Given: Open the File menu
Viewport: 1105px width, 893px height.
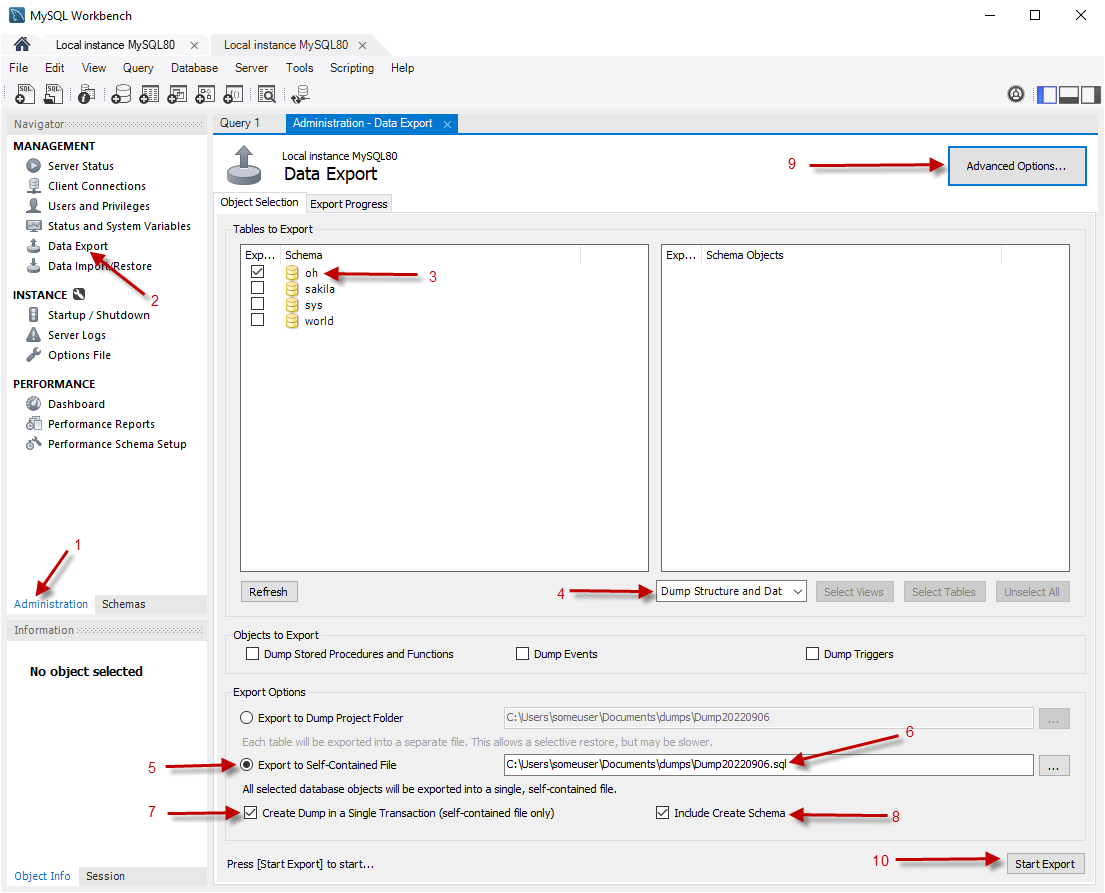Looking at the screenshot, I should coord(19,68).
